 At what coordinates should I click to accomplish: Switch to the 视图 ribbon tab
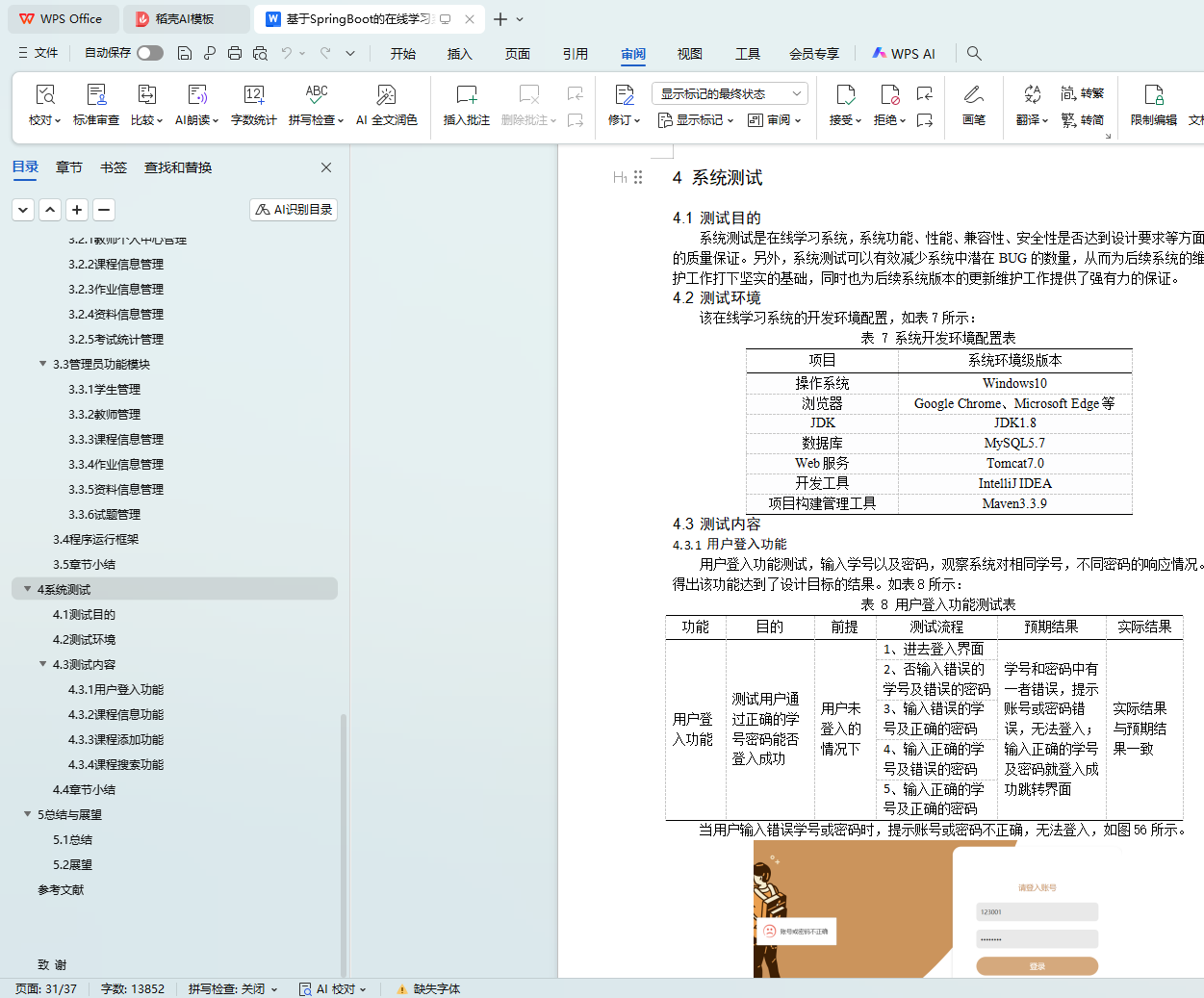click(689, 54)
